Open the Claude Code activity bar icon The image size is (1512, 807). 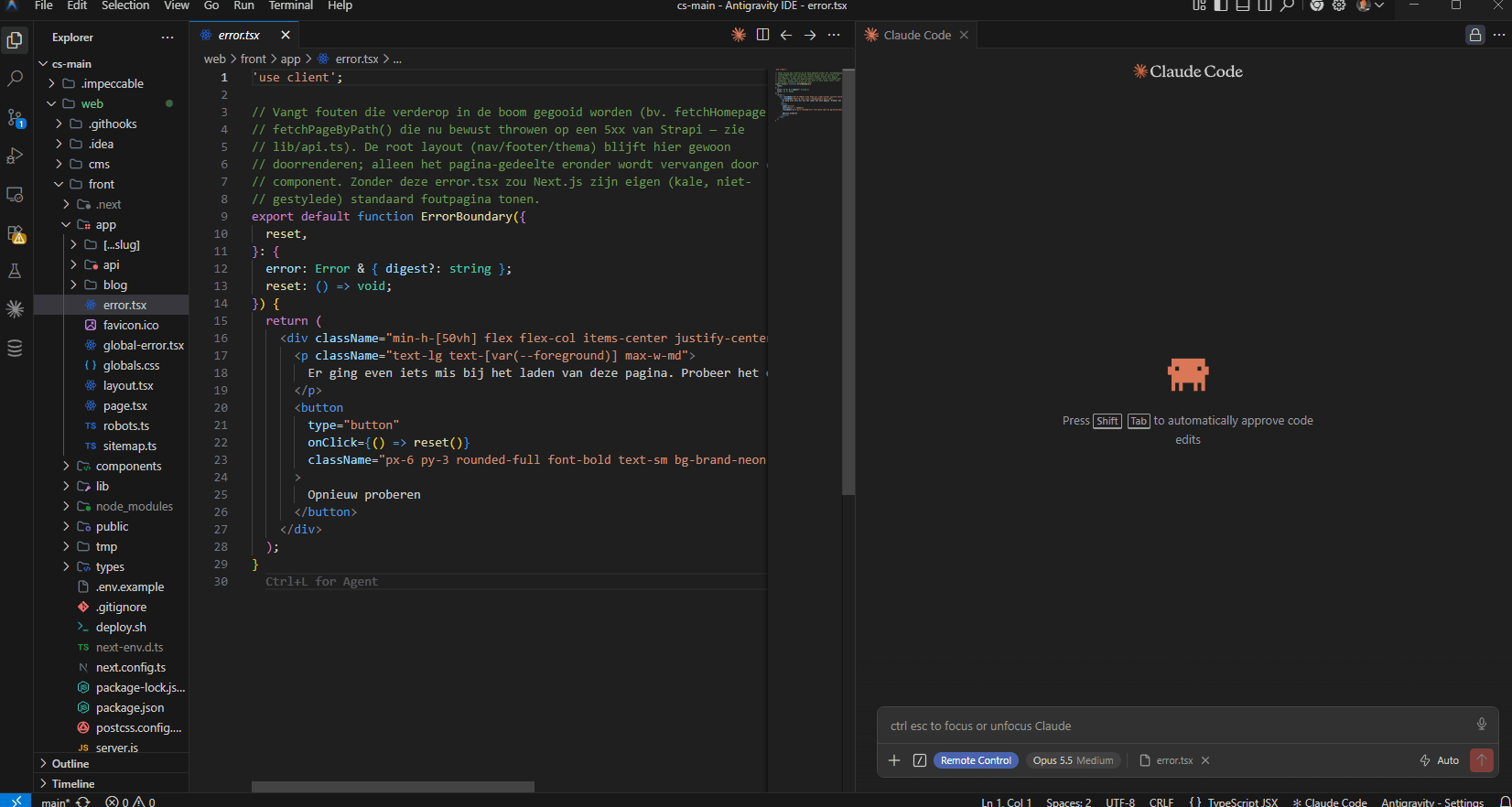point(15,309)
